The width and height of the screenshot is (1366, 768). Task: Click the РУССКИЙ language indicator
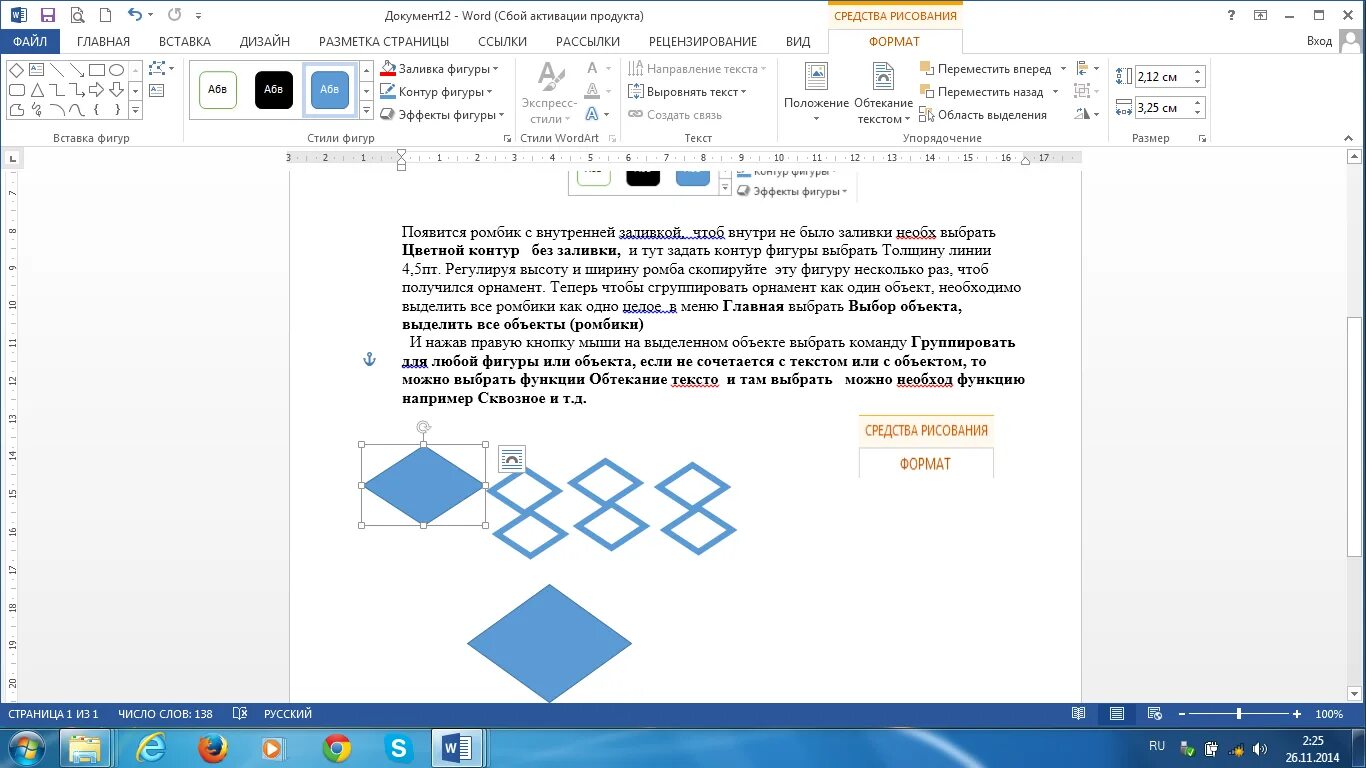pyautogui.click(x=288, y=714)
